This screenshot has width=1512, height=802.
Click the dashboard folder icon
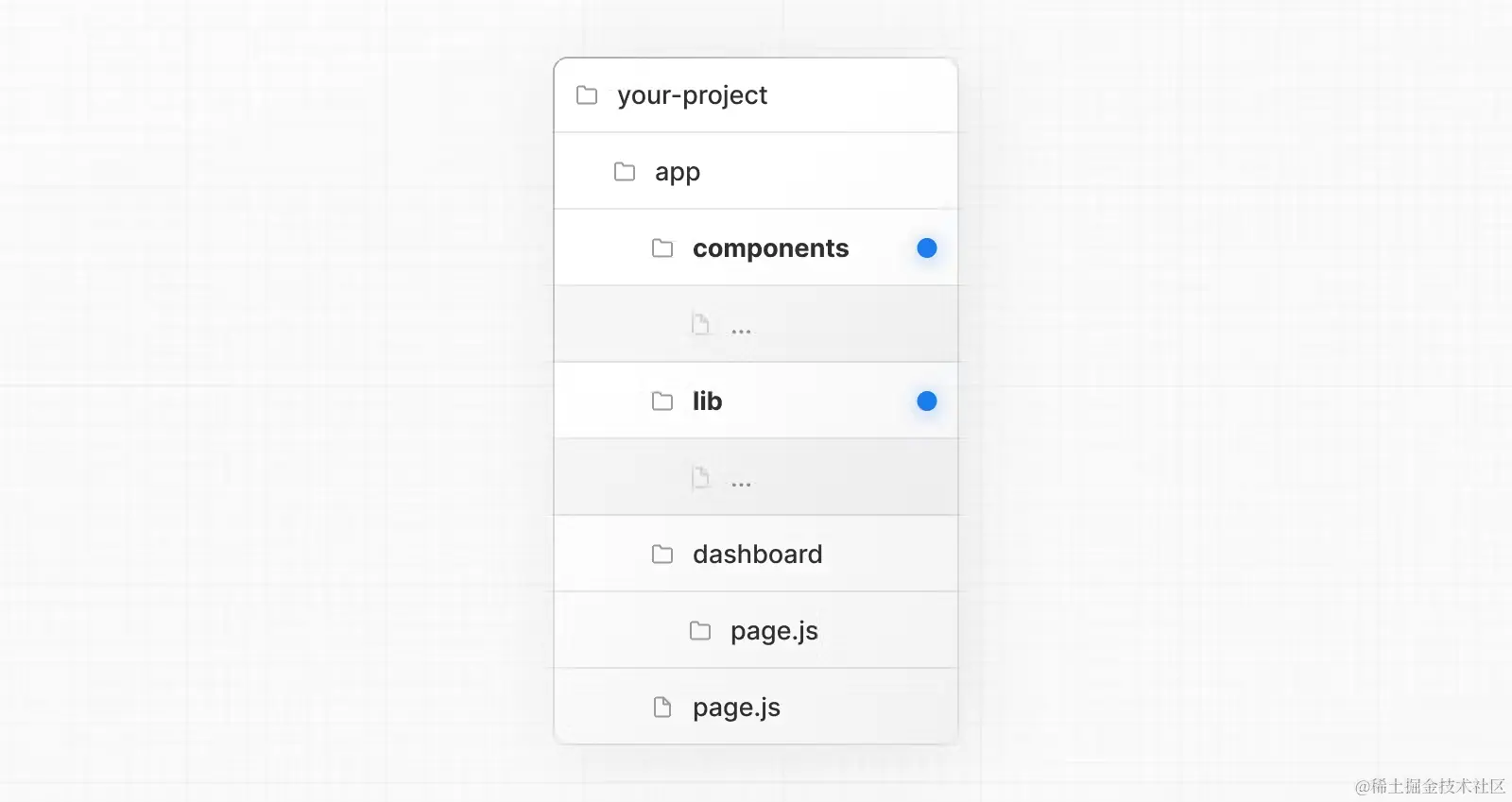point(662,555)
